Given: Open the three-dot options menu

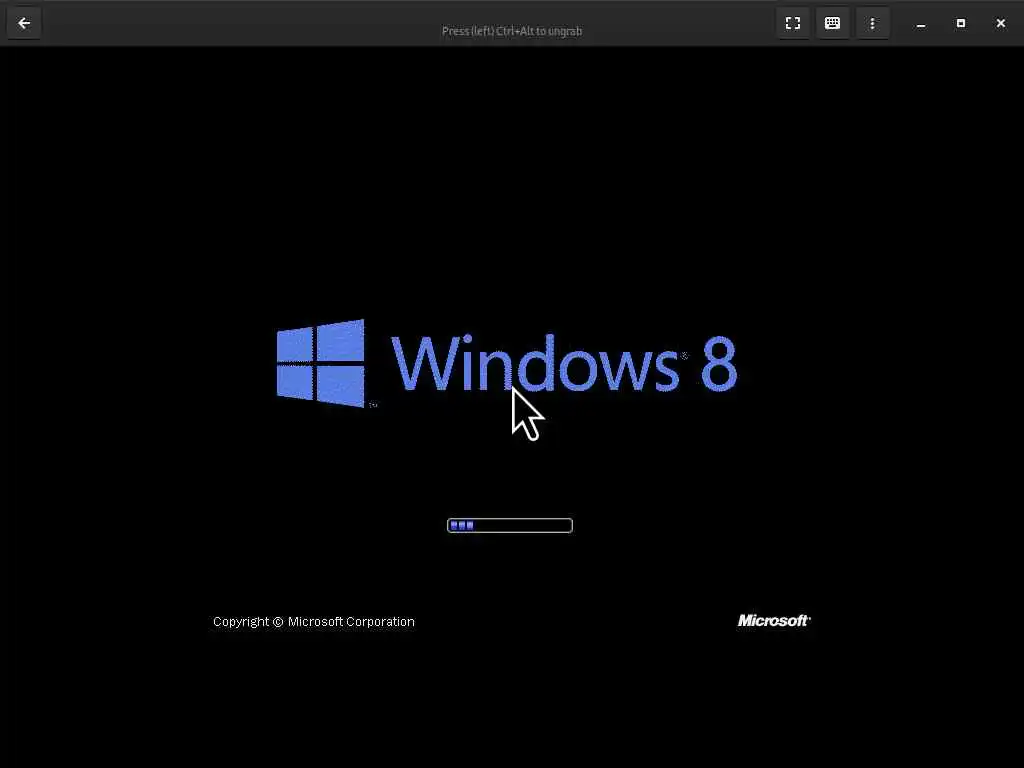Looking at the screenshot, I should click(872, 24).
